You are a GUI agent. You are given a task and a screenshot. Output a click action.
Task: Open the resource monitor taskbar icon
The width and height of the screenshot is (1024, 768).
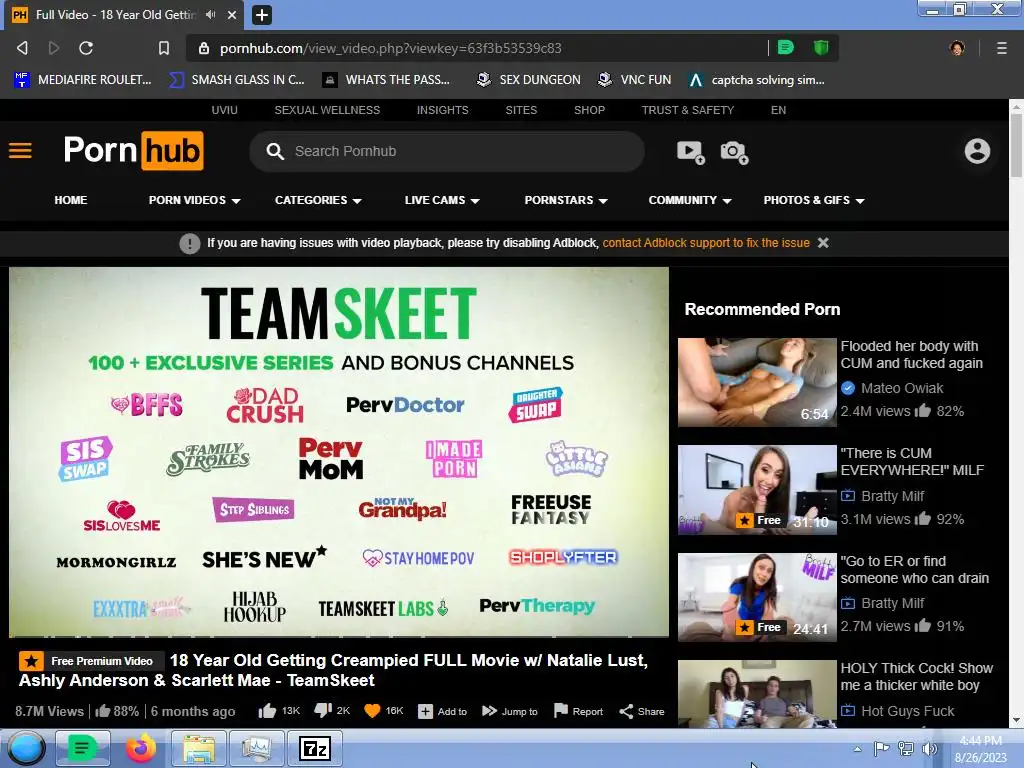click(x=257, y=748)
